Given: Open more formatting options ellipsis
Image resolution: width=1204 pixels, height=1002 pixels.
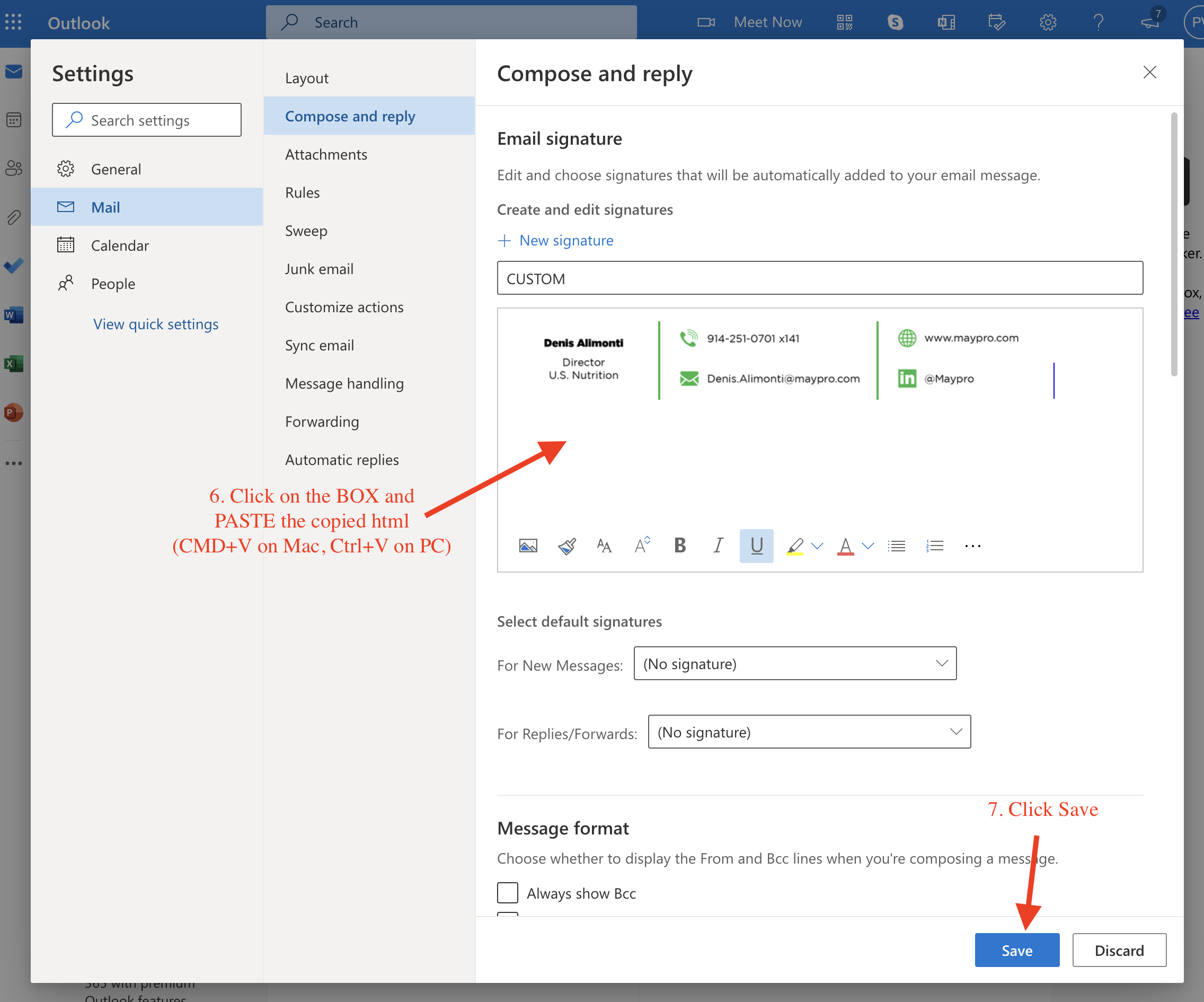Looking at the screenshot, I should point(972,546).
